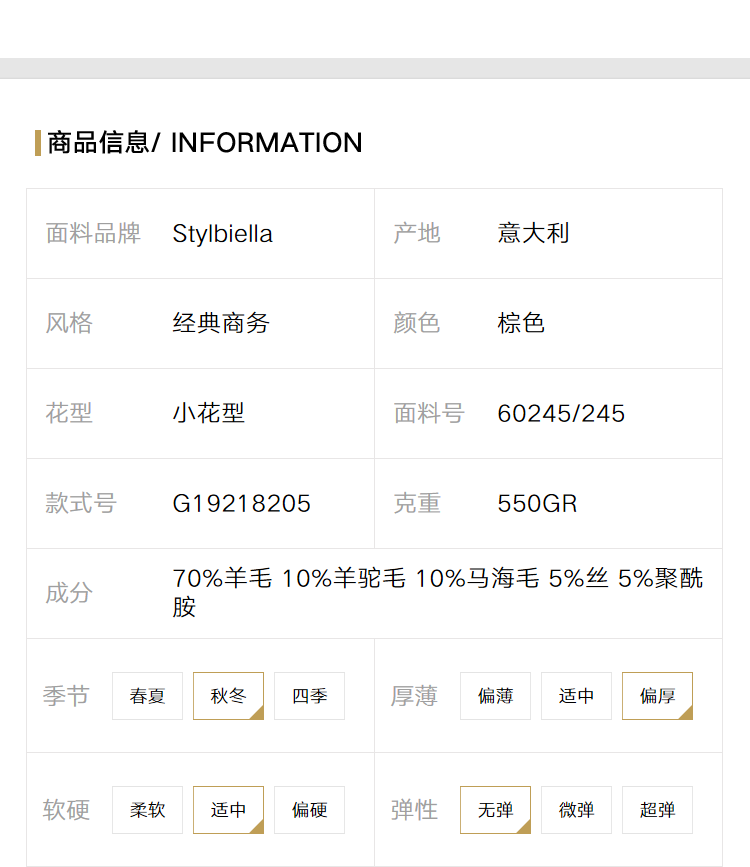Select the 春夏 season option

pos(147,696)
